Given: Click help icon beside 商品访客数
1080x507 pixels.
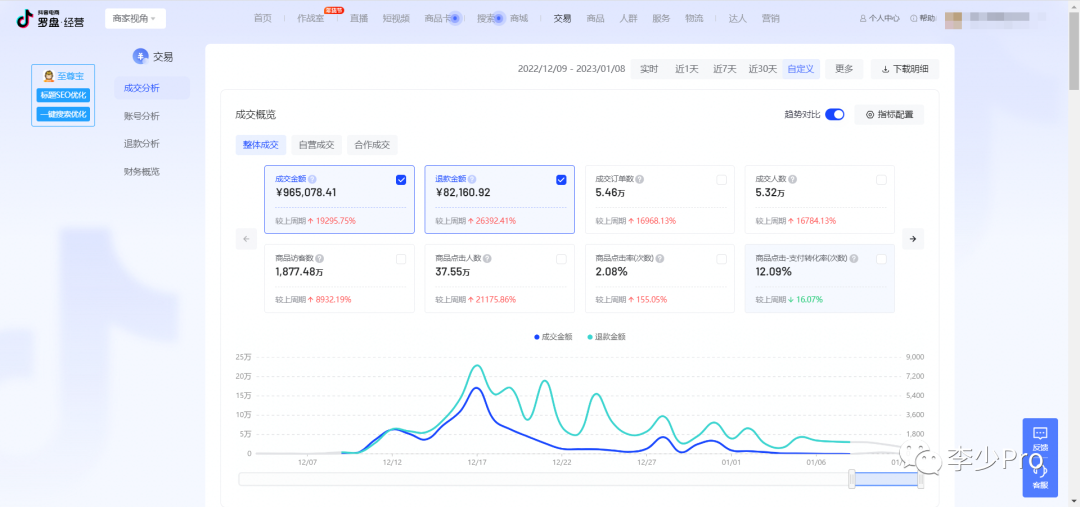Looking at the screenshot, I should pos(320,258).
